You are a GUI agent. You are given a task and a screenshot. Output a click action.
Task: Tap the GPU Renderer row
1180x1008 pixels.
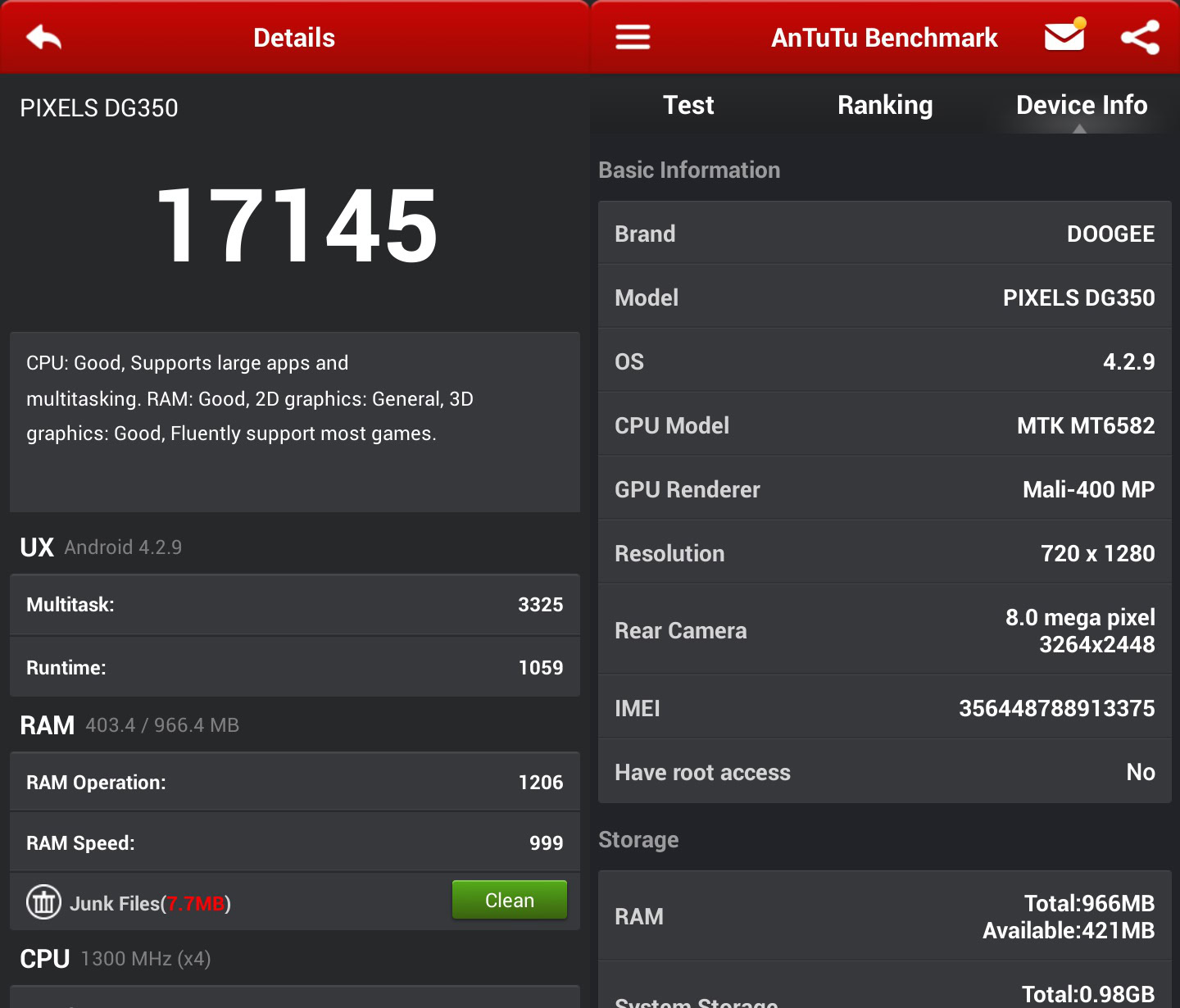pos(884,489)
